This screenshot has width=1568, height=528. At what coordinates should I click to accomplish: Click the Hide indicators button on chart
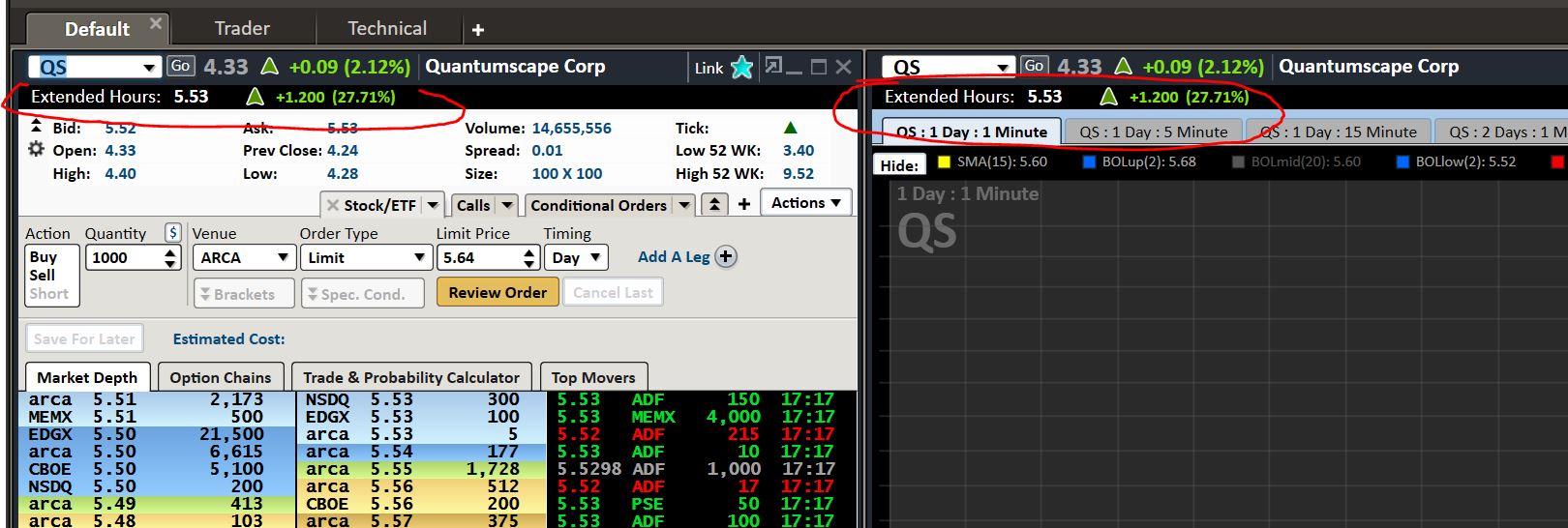coord(899,164)
